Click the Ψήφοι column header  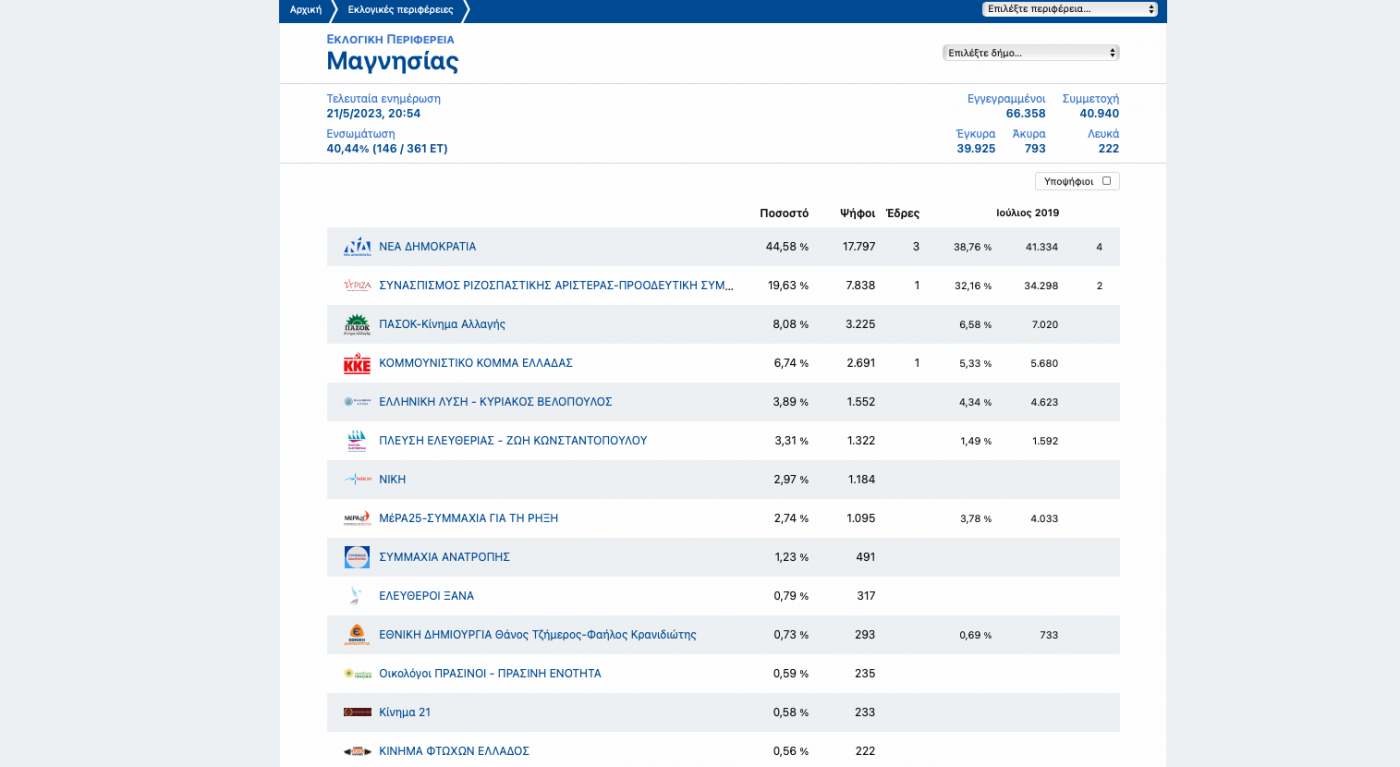coord(857,213)
